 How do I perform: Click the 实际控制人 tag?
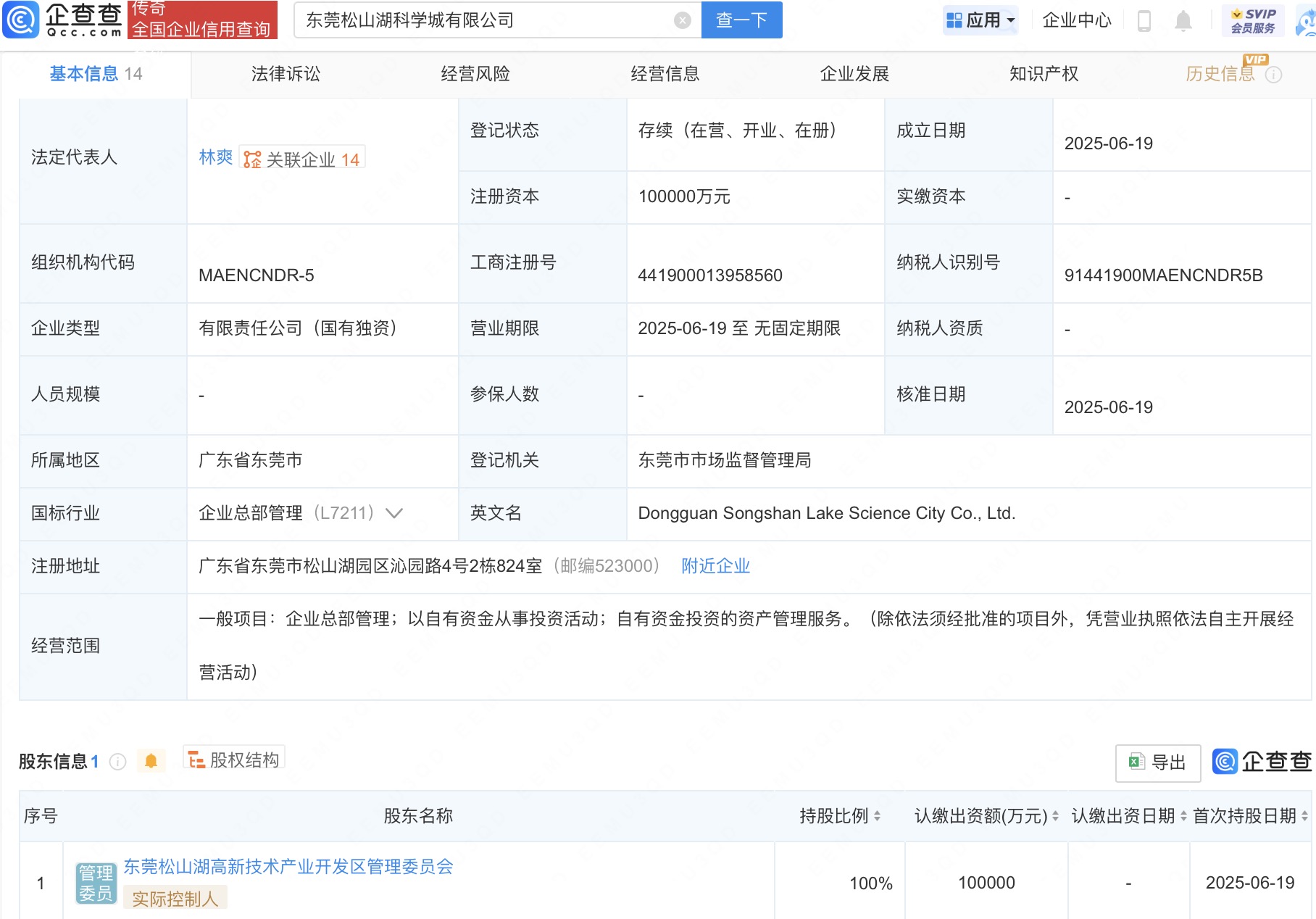(175, 899)
